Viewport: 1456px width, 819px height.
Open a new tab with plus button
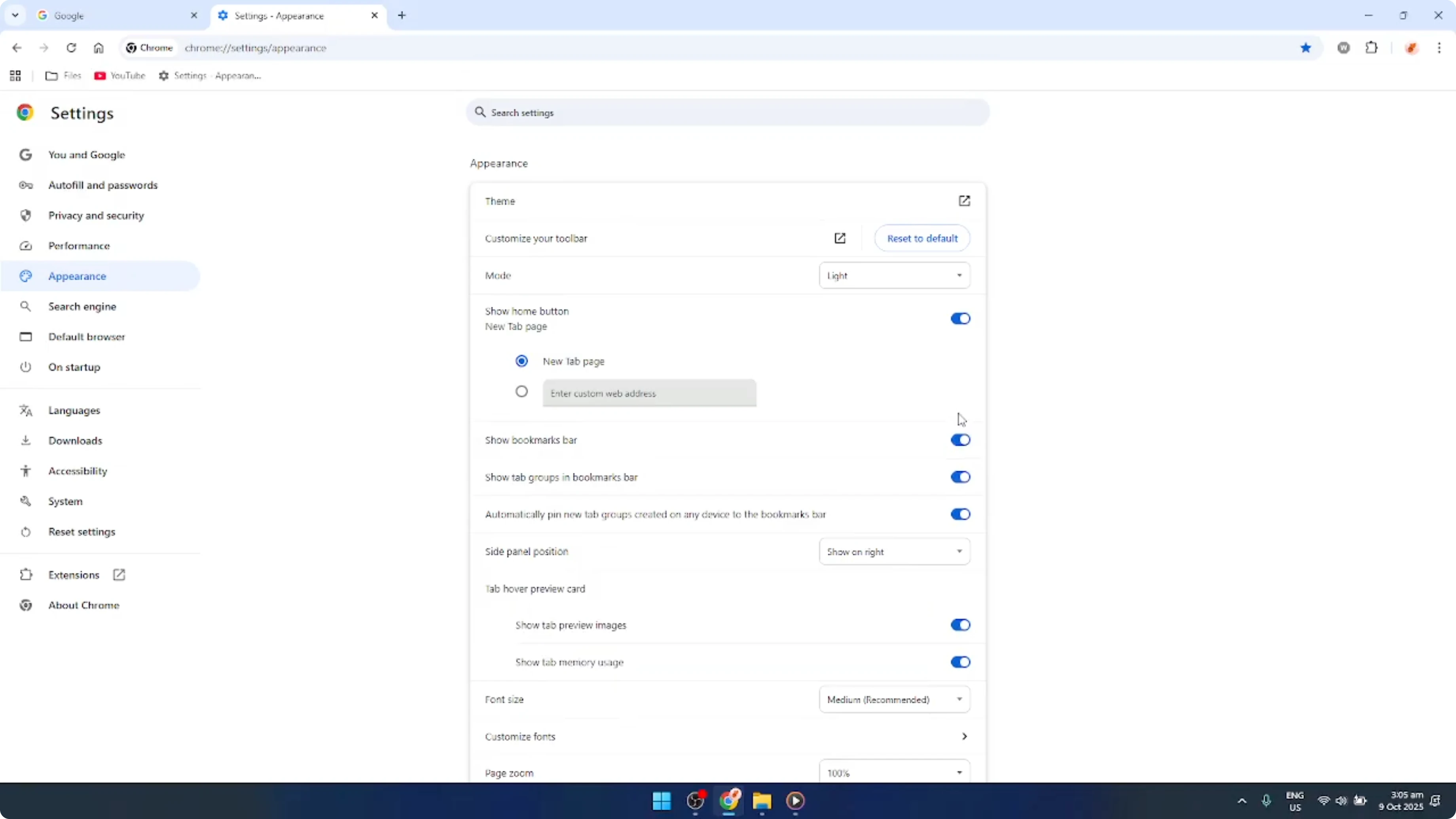402,15
